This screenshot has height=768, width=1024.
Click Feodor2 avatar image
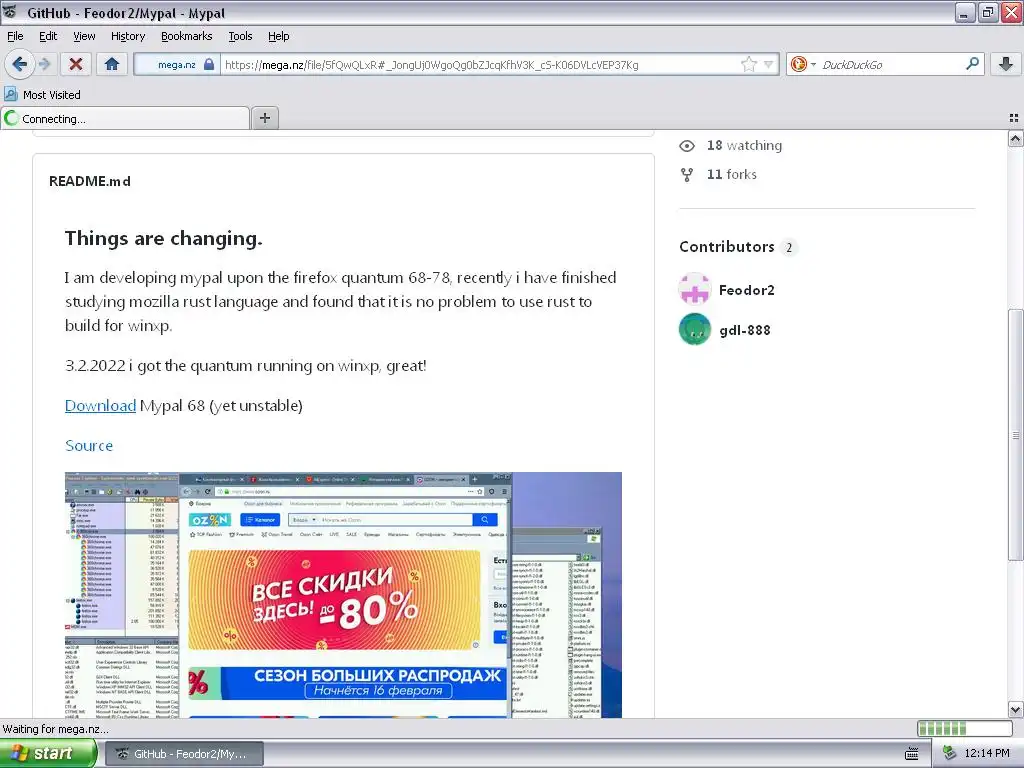point(695,289)
